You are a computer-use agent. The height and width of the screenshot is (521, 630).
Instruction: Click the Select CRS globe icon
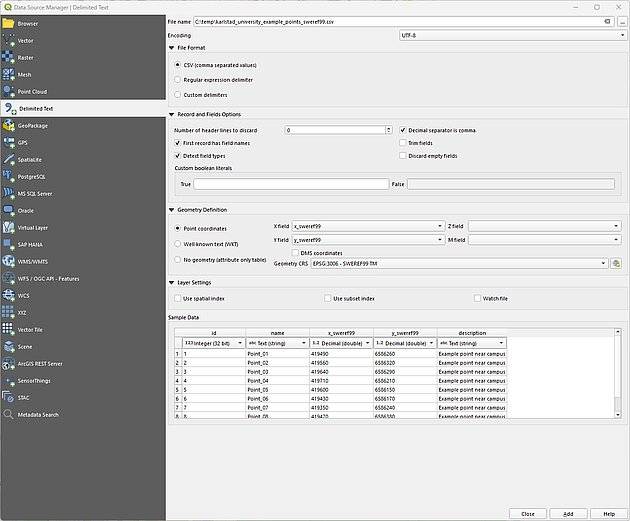tap(616, 264)
